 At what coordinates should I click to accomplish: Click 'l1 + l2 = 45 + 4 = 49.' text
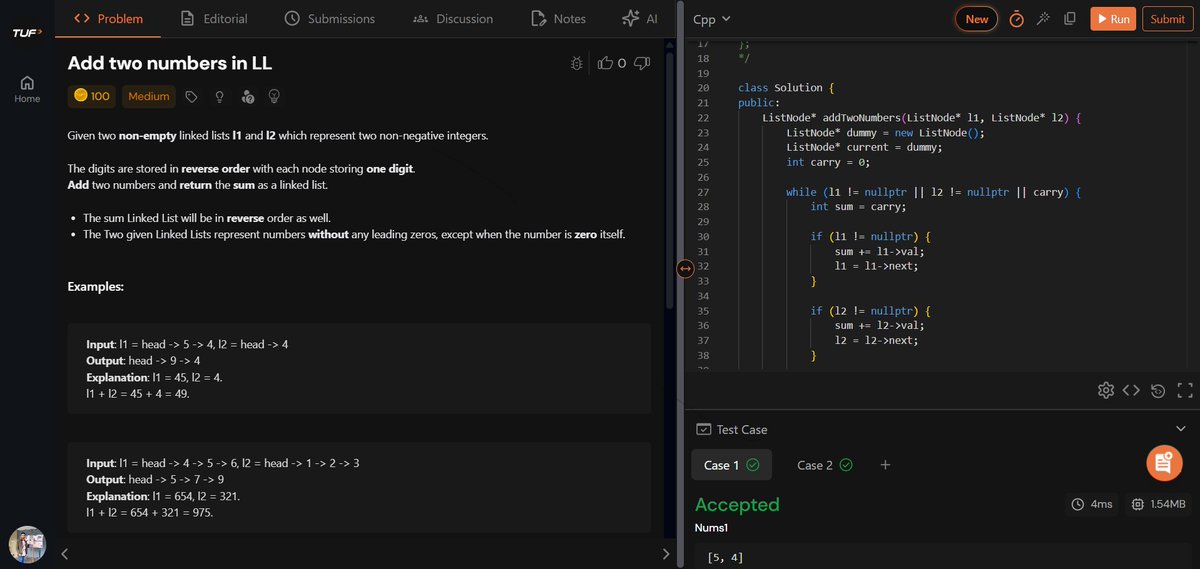coord(138,394)
